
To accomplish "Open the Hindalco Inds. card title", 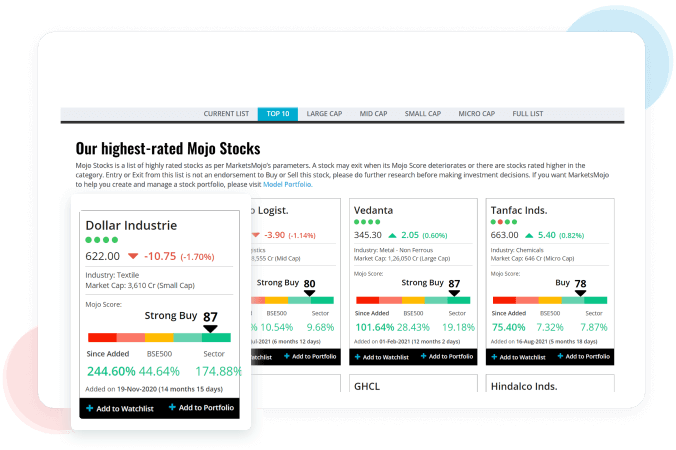I will pyautogui.click(x=524, y=386).
